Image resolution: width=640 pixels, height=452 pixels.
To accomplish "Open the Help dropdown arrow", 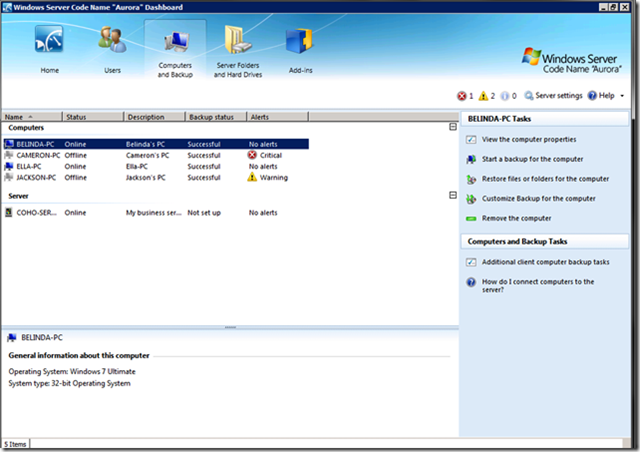I will [623, 96].
